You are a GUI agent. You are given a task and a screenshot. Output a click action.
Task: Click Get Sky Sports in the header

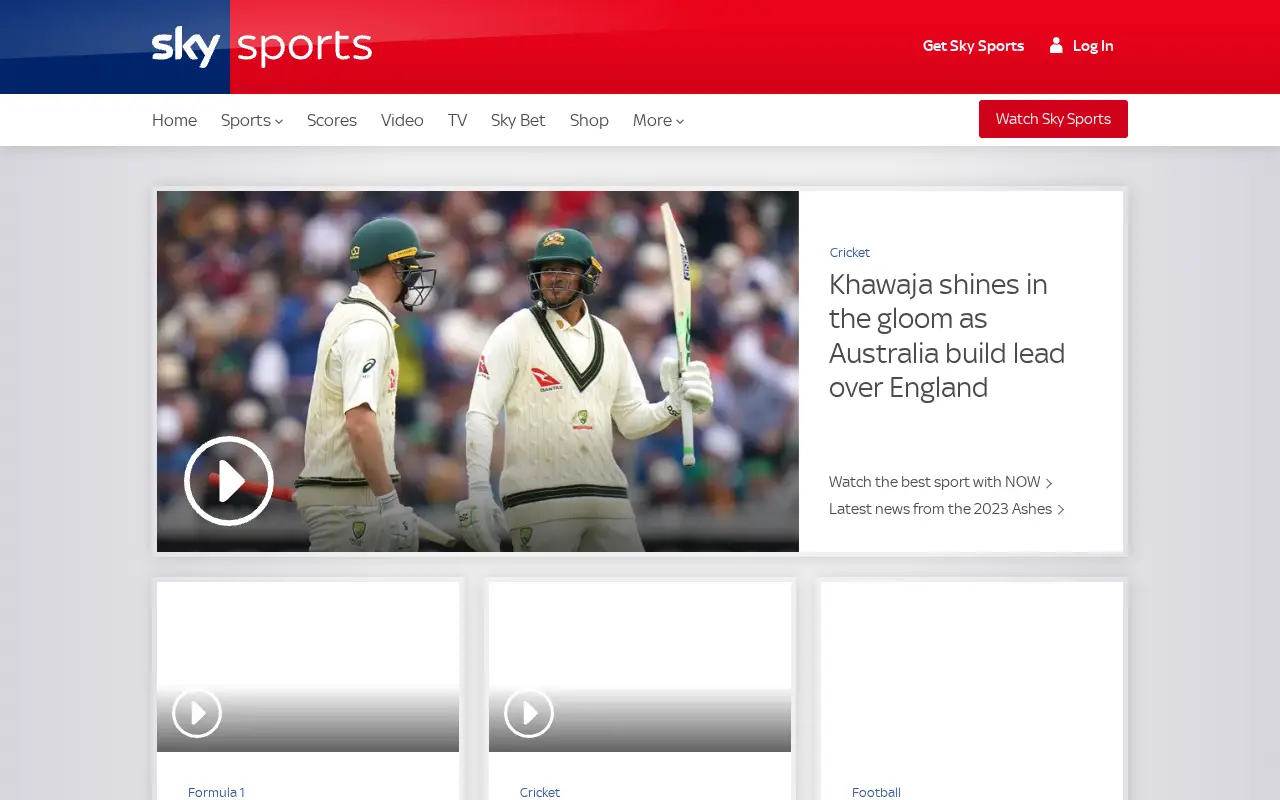973,46
